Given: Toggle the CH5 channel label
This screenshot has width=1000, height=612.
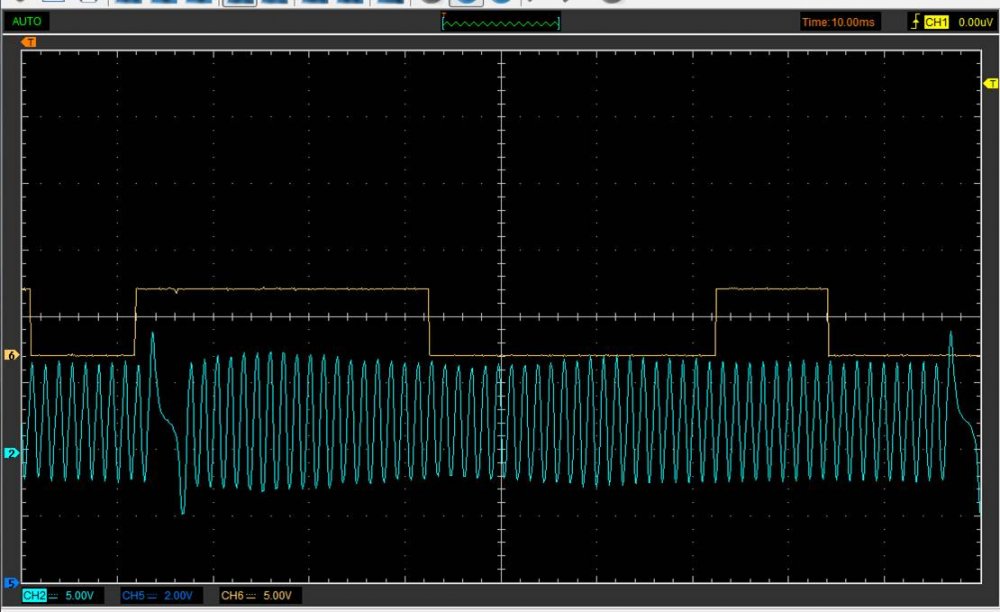Looking at the screenshot, I should click(x=133, y=596).
